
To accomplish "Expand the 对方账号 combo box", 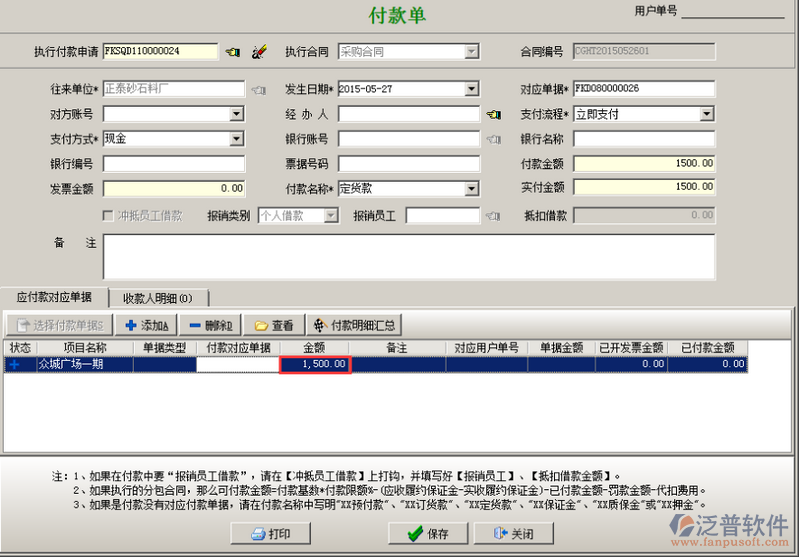I will tap(236, 114).
